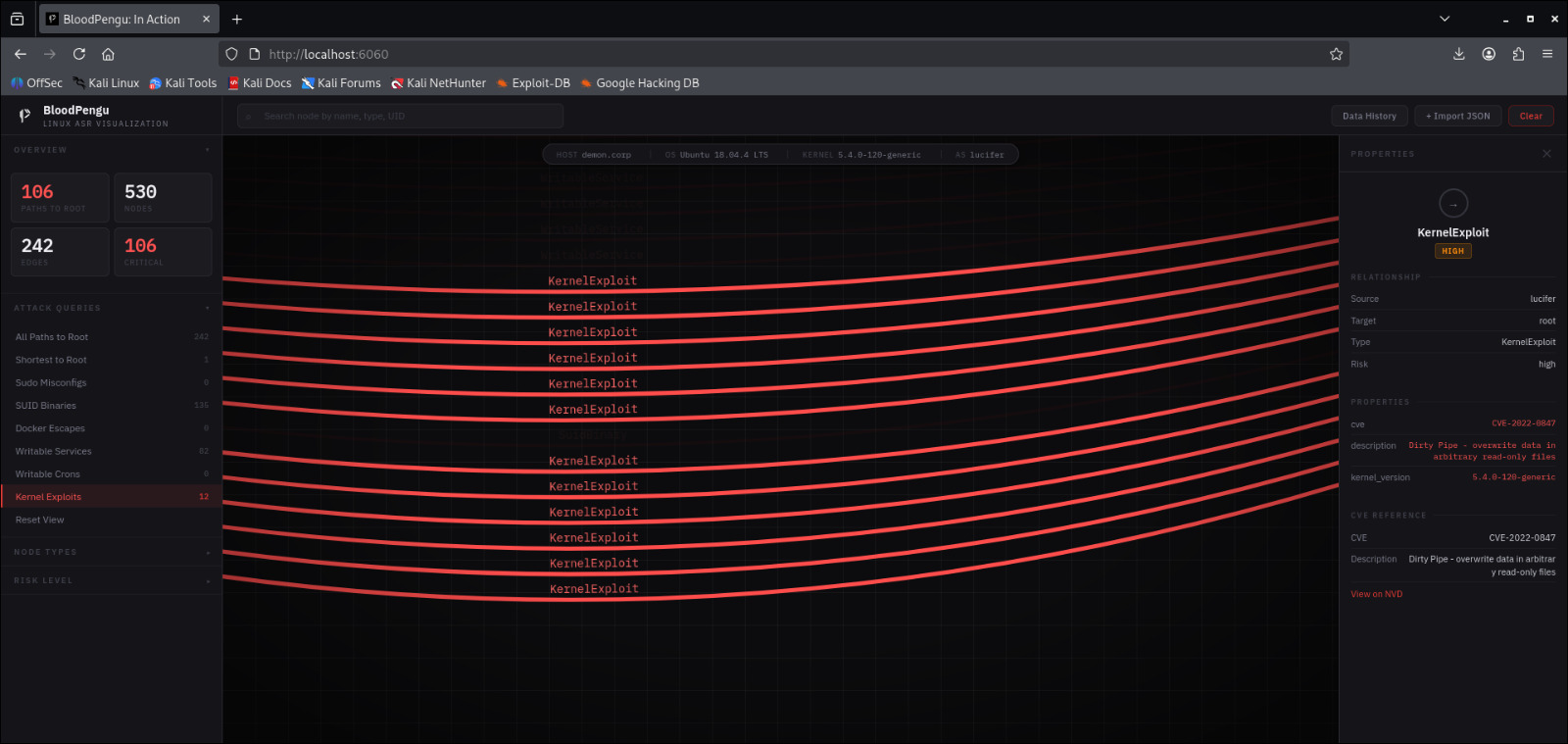1568x744 pixels.
Task: Choose the Writable Services query
Action: pyautogui.click(x=54, y=452)
